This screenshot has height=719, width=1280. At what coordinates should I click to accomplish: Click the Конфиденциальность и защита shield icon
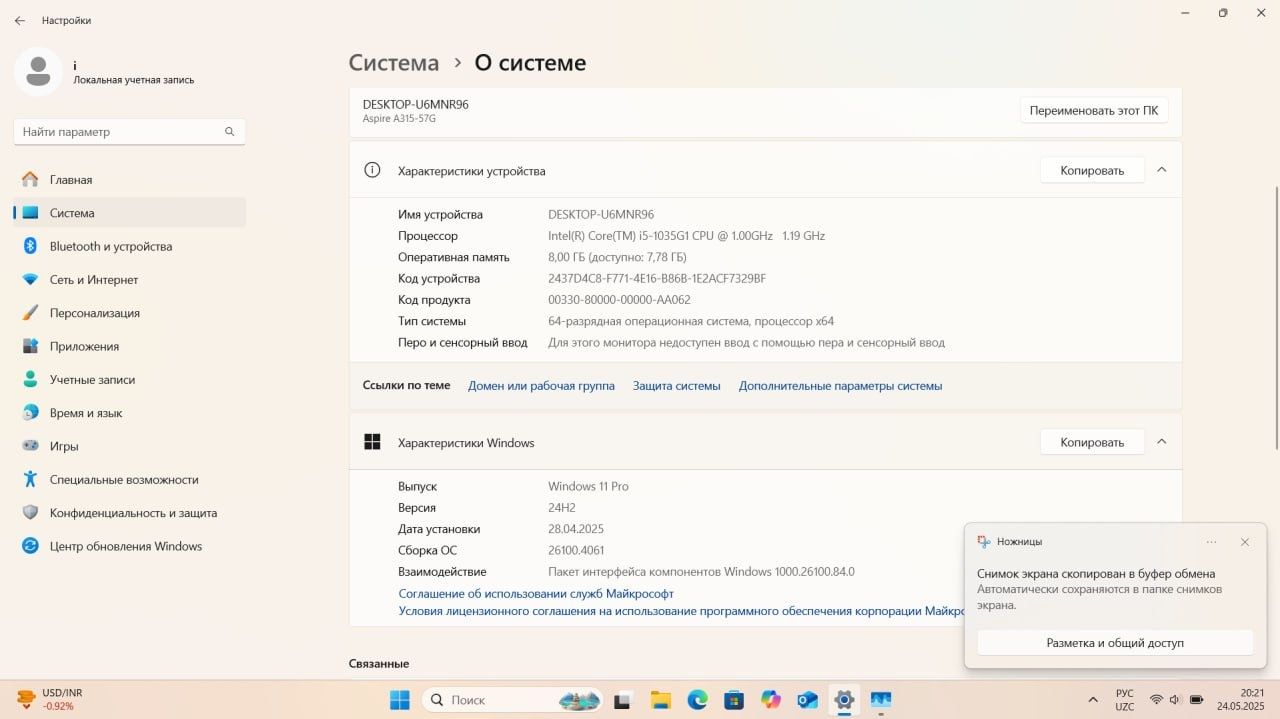(30, 513)
